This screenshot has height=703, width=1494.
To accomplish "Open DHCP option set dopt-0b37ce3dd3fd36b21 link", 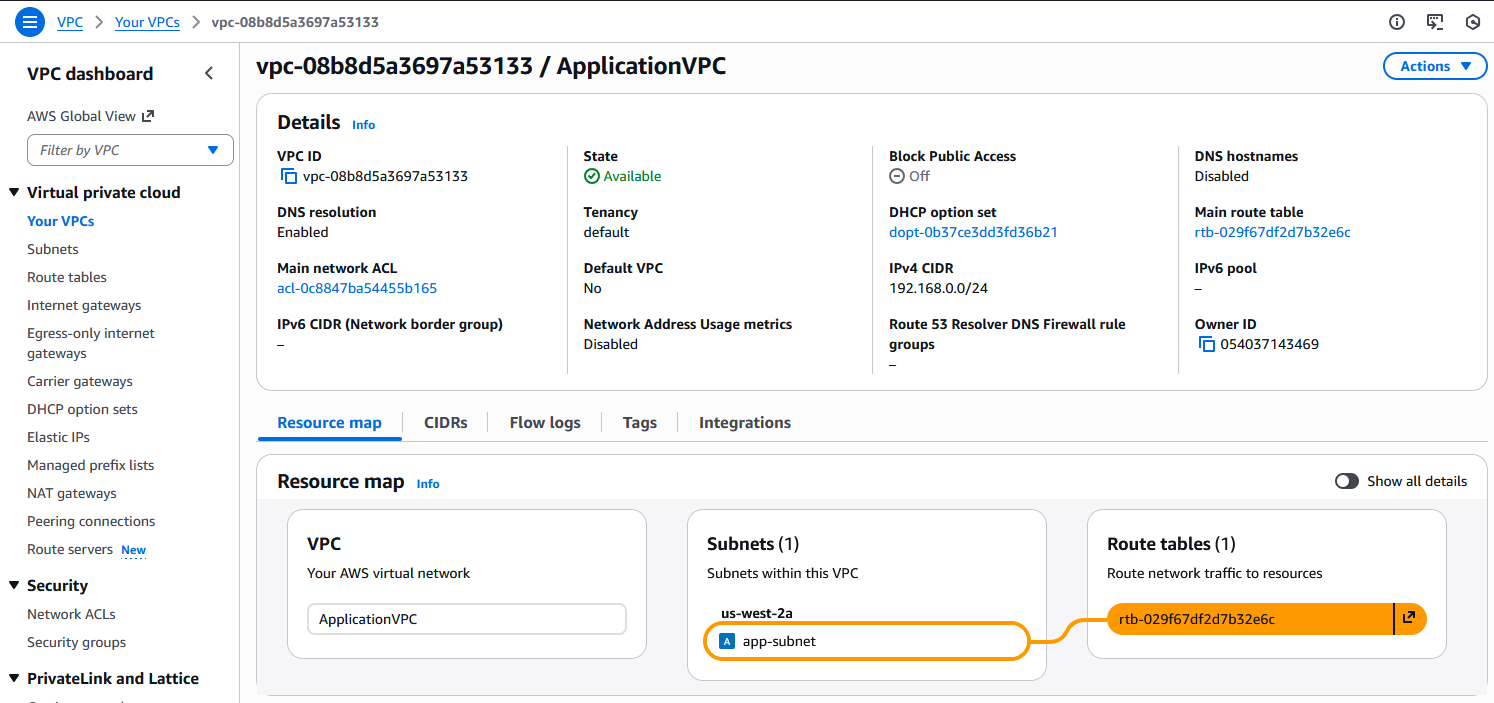I will (x=973, y=232).
